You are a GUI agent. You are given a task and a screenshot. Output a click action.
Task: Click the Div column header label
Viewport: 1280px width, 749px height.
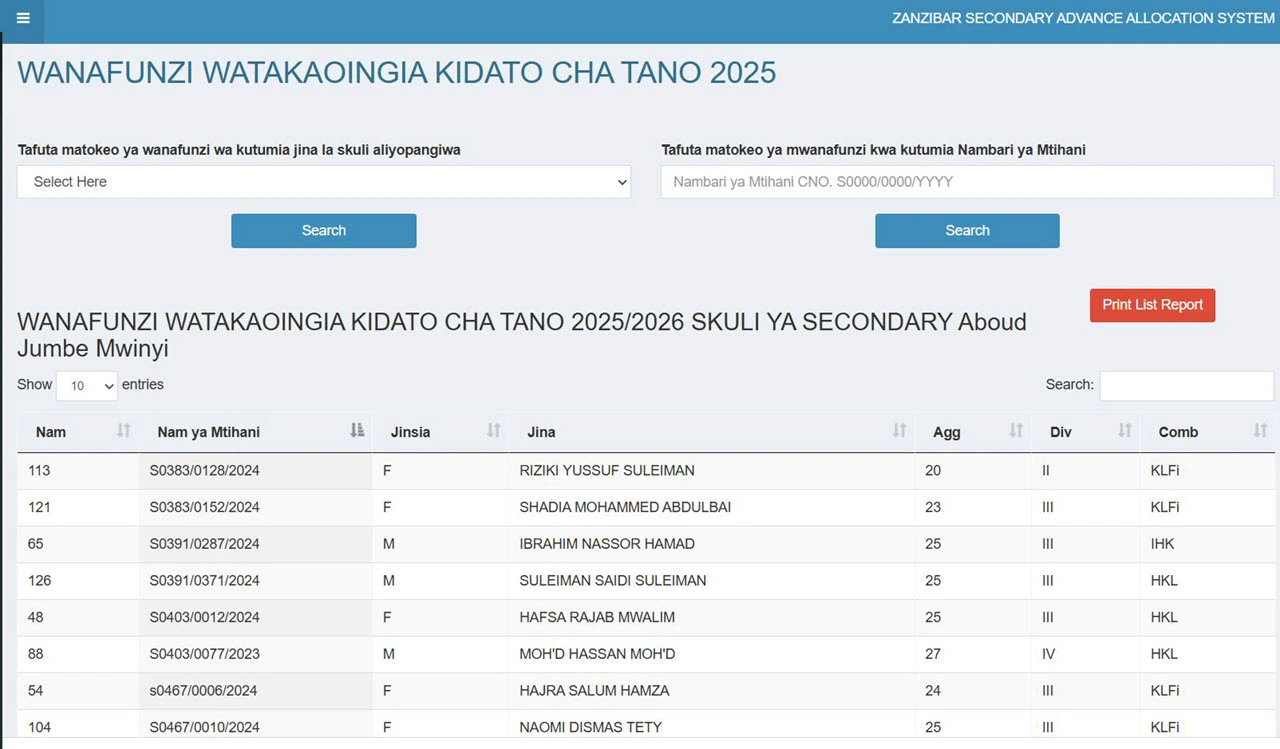click(1061, 432)
